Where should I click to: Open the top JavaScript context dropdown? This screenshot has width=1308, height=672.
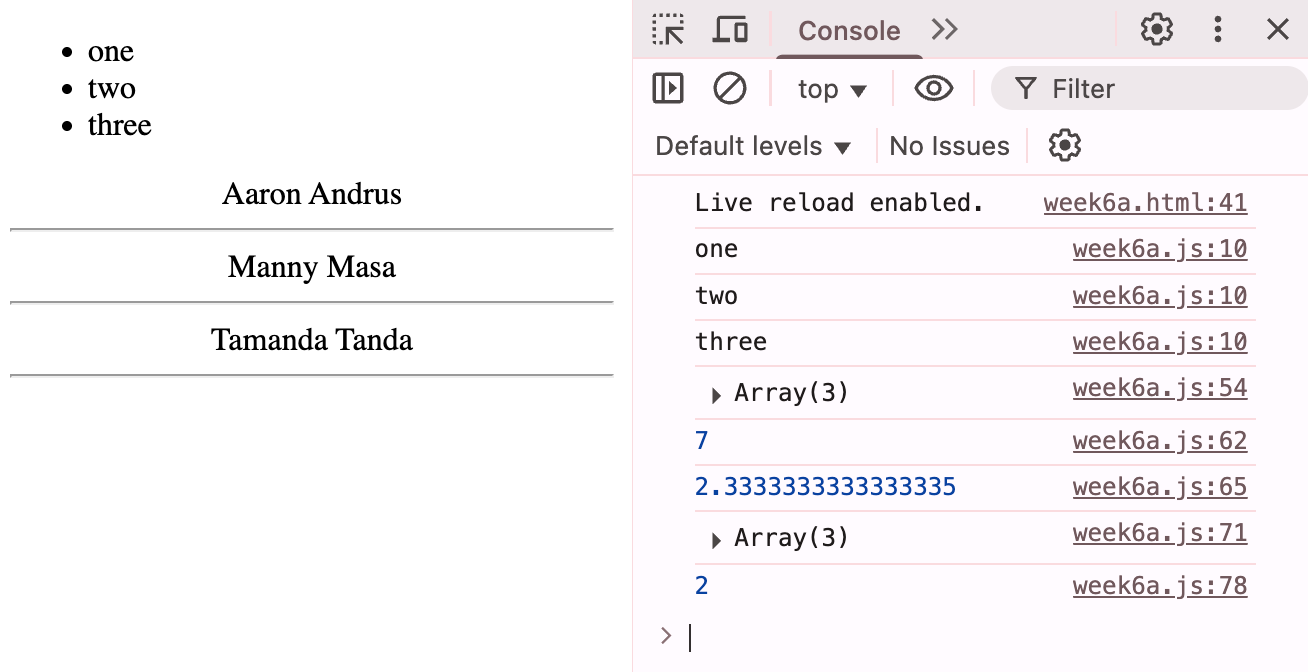click(x=832, y=89)
